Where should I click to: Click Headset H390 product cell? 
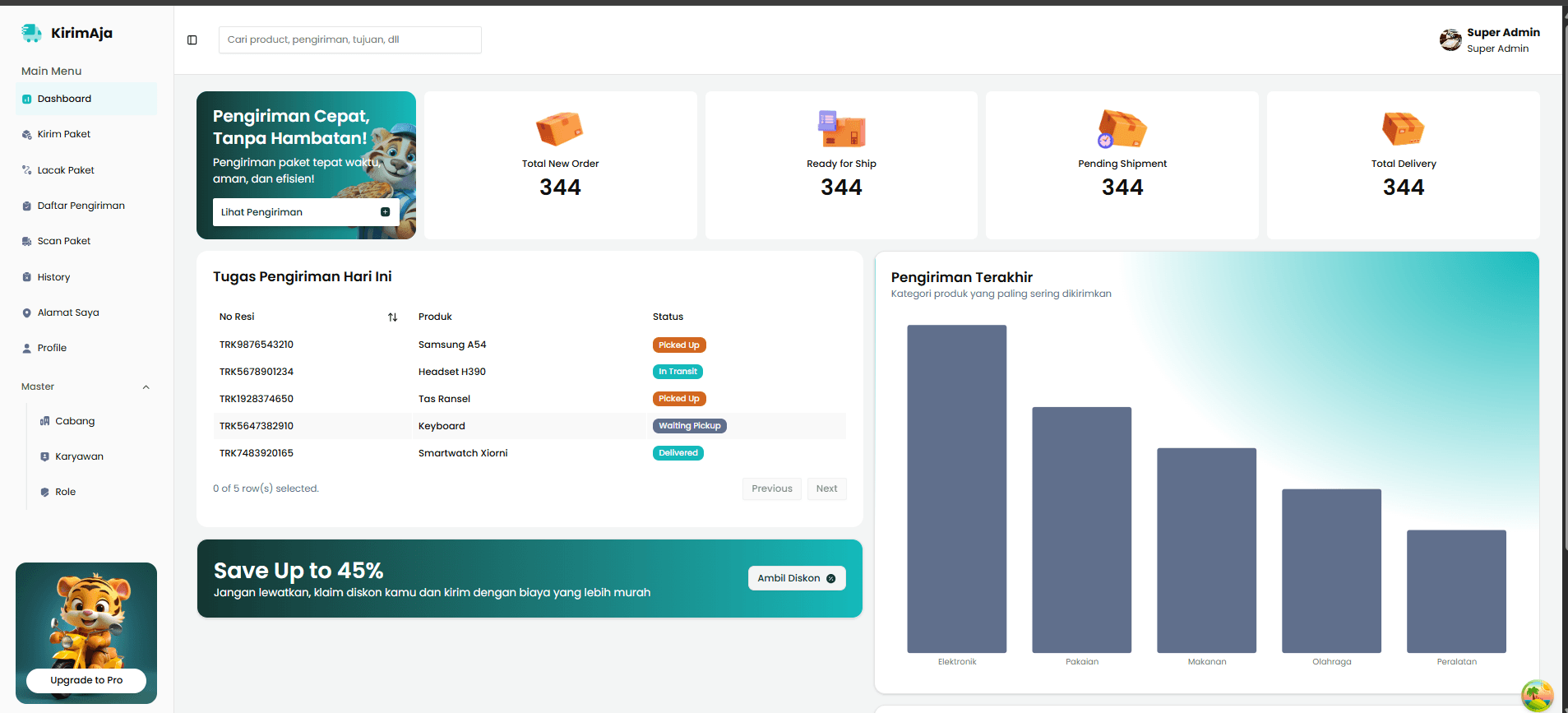pos(452,372)
